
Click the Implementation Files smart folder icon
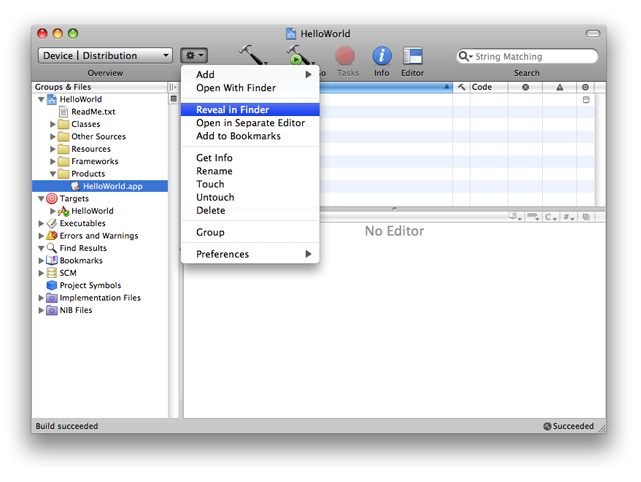52,298
